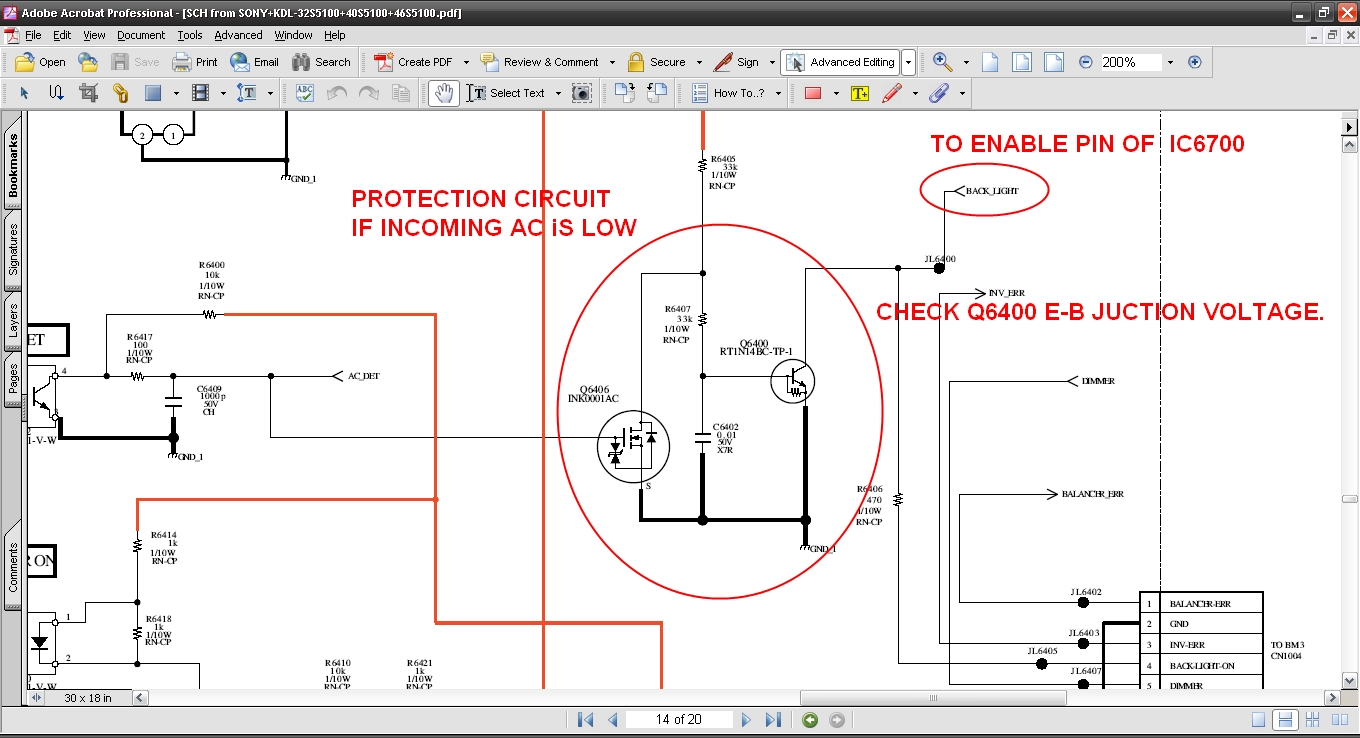Select the Snapshot camera tool
Image resolution: width=1360 pixels, height=738 pixels.
pyautogui.click(x=581, y=93)
